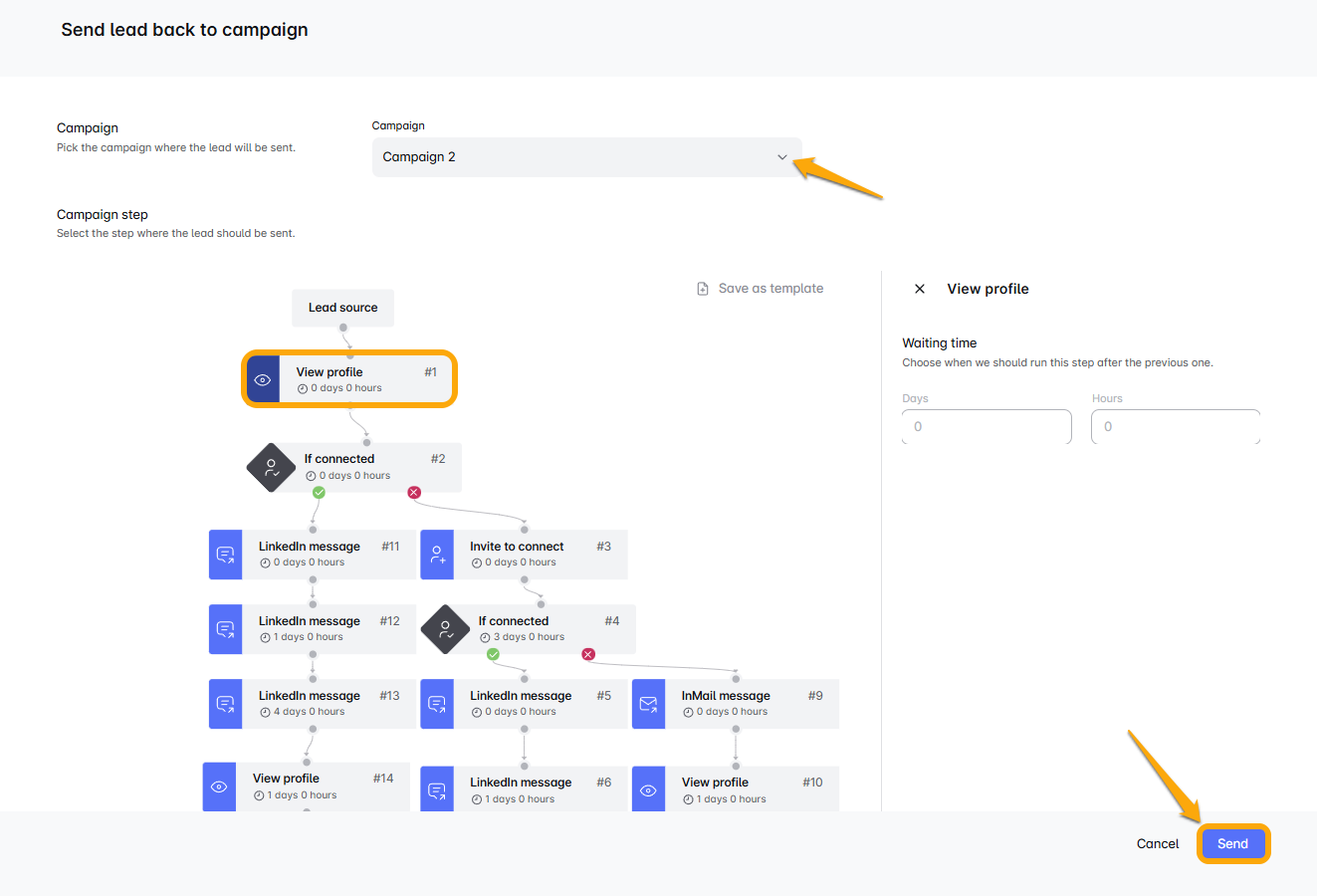Click the InMail message envelope icon
1317x896 pixels.
point(648,704)
